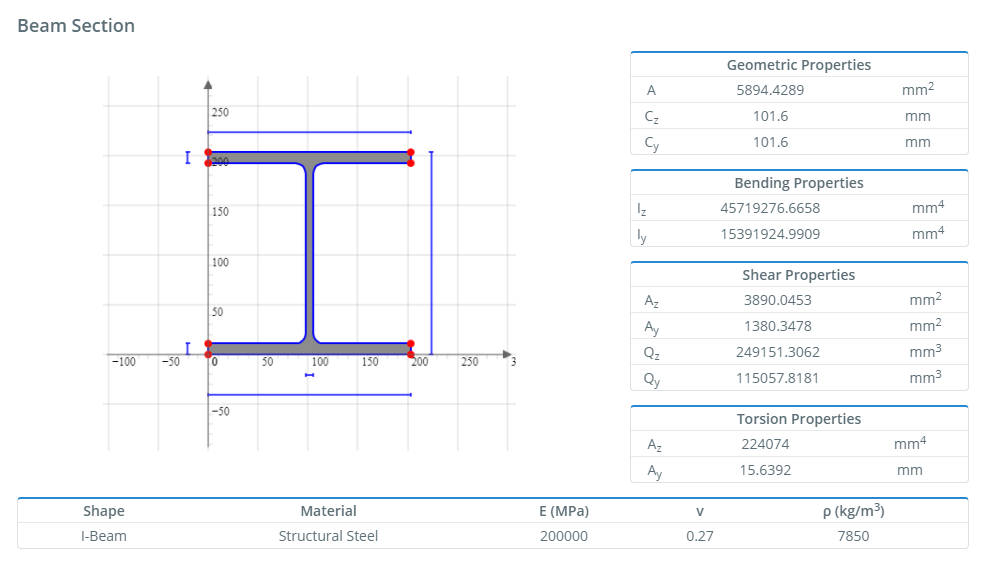Click the Beam Section heading
Viewport: 995px width, 569px height.
click(76, 25)
